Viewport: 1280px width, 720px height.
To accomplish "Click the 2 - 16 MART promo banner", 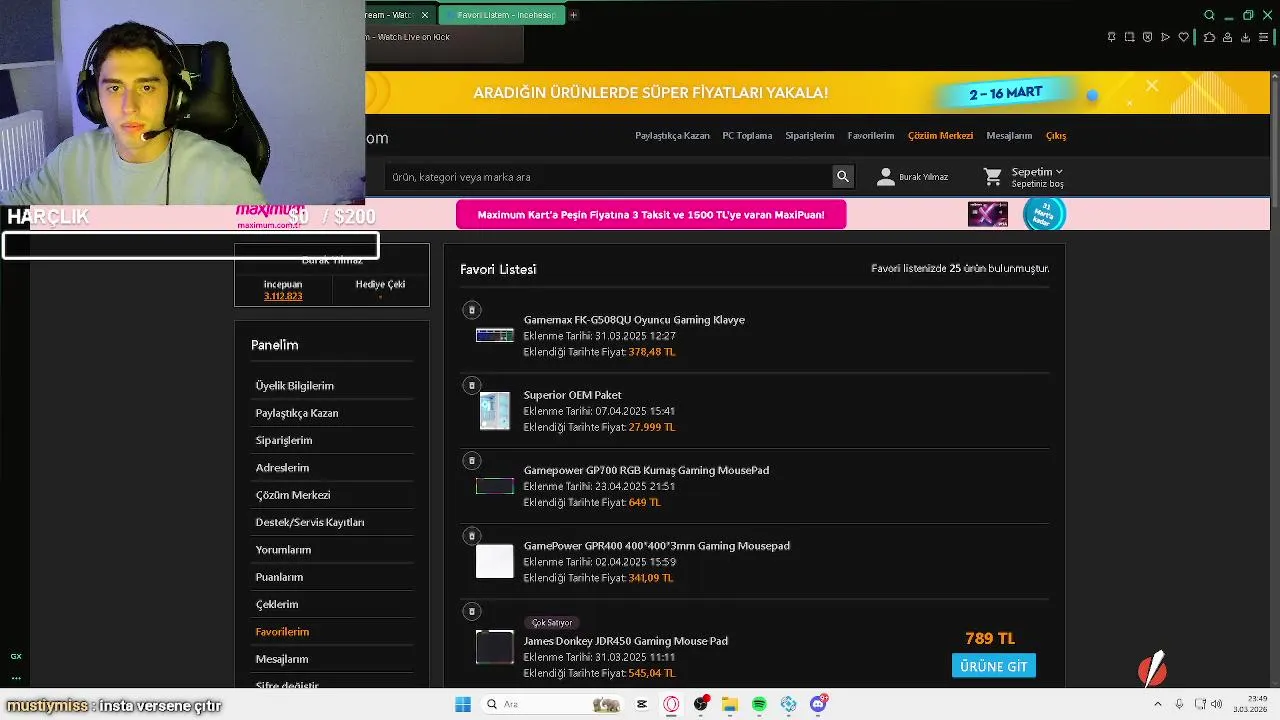I will (x=1006, y=93).
